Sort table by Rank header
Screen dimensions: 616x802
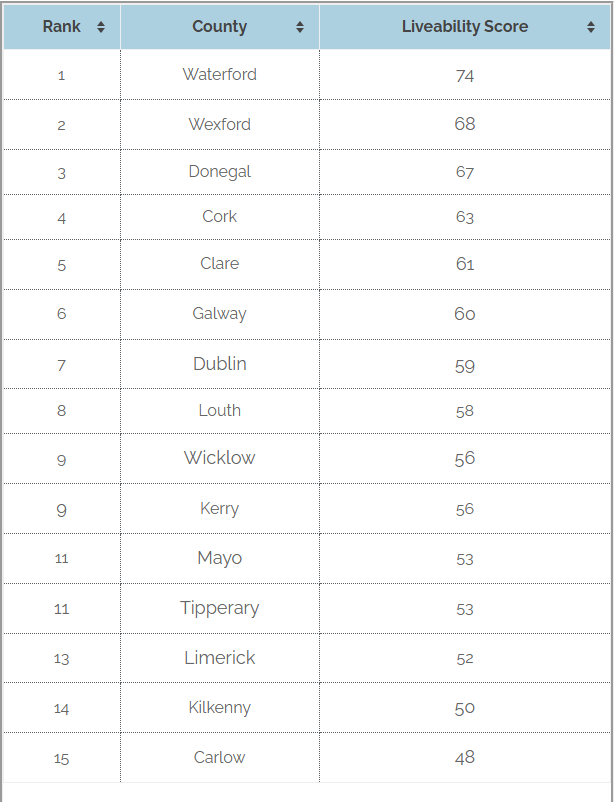click(x=62, y=27)
